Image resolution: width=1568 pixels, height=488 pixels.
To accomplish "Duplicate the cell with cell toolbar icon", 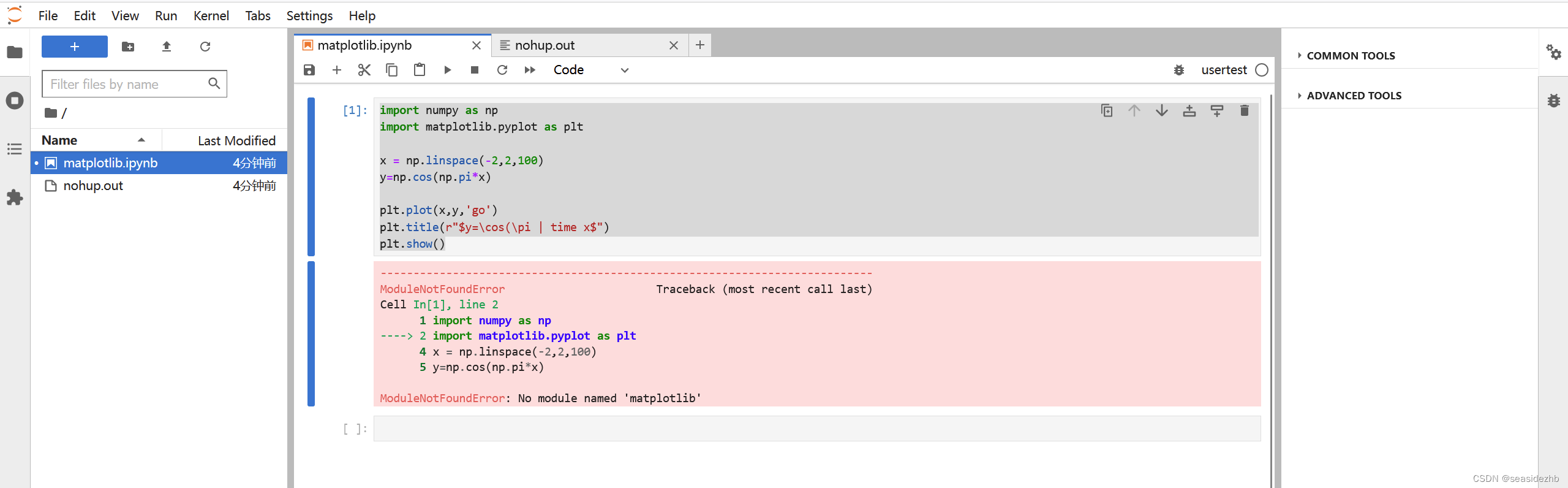I will 1107,110.
